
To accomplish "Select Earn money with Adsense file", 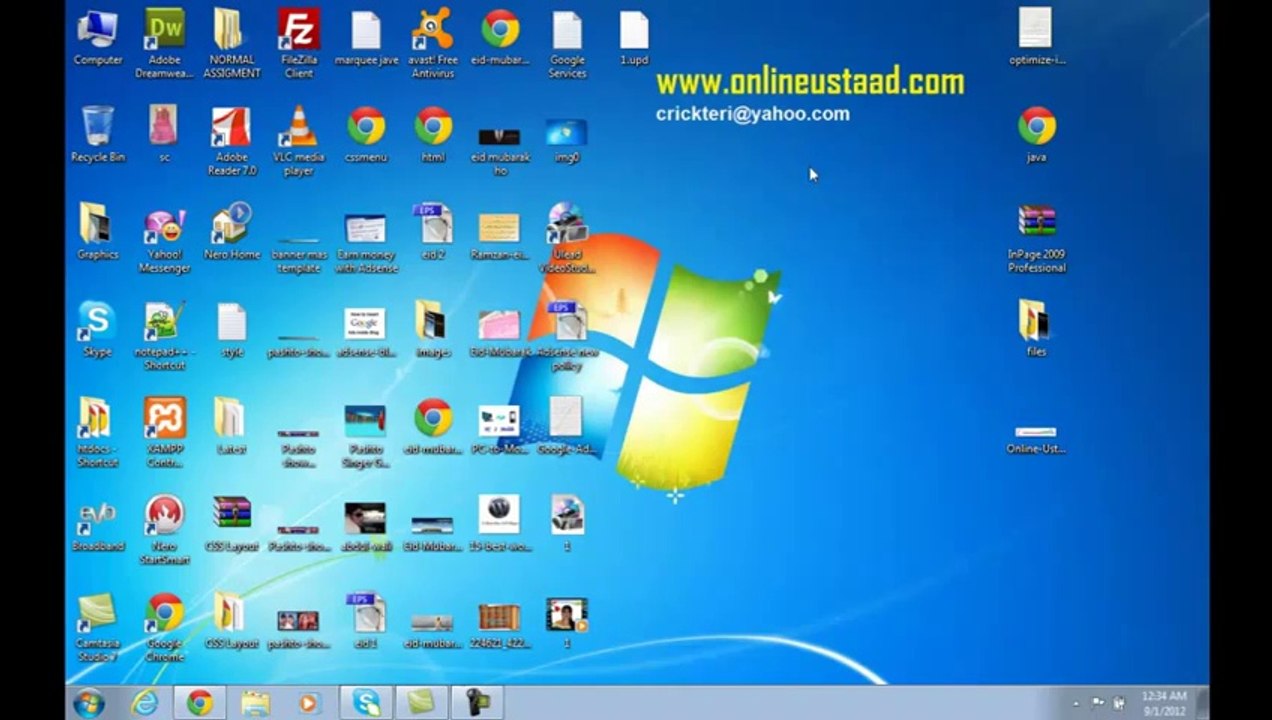I will click(x=366, y=242).
